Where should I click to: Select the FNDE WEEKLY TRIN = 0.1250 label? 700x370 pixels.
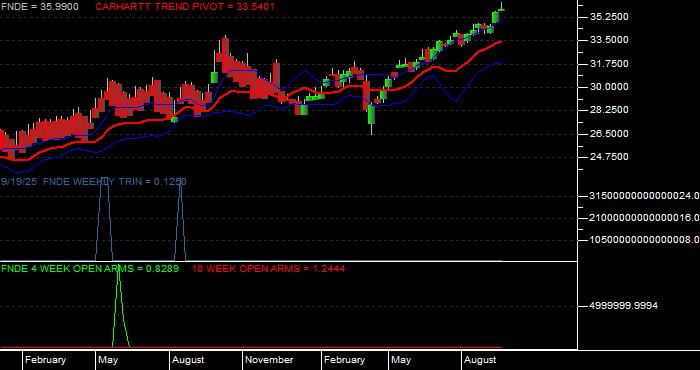tap(115, 182)
